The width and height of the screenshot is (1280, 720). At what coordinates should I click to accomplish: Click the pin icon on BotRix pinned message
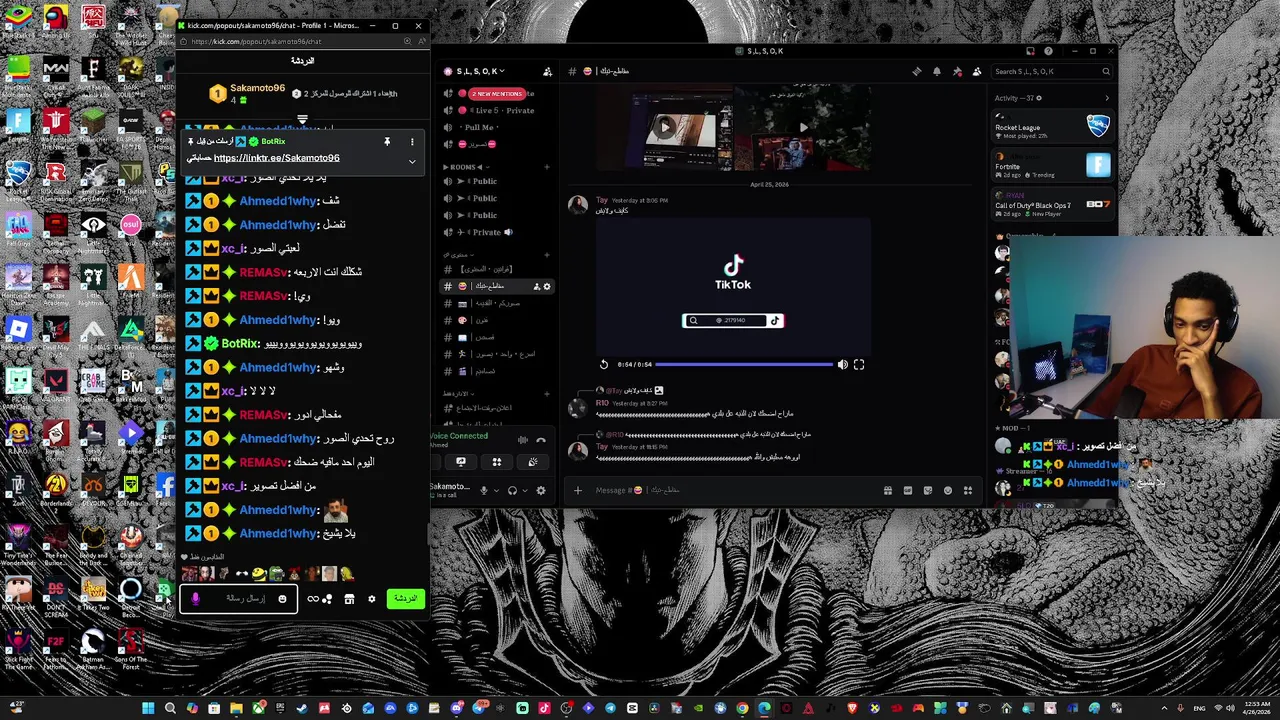(387, 142)
